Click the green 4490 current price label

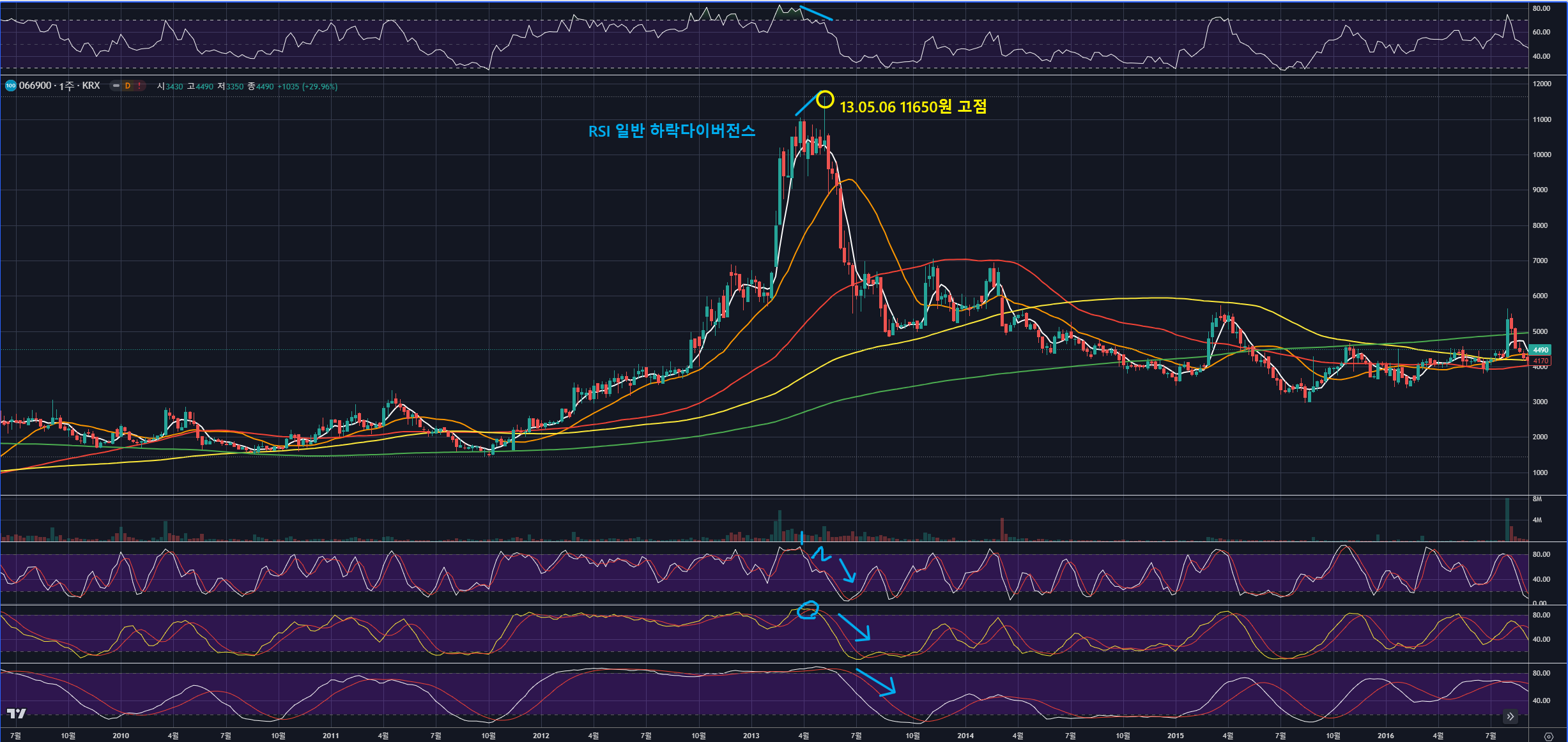point(1541,350)
